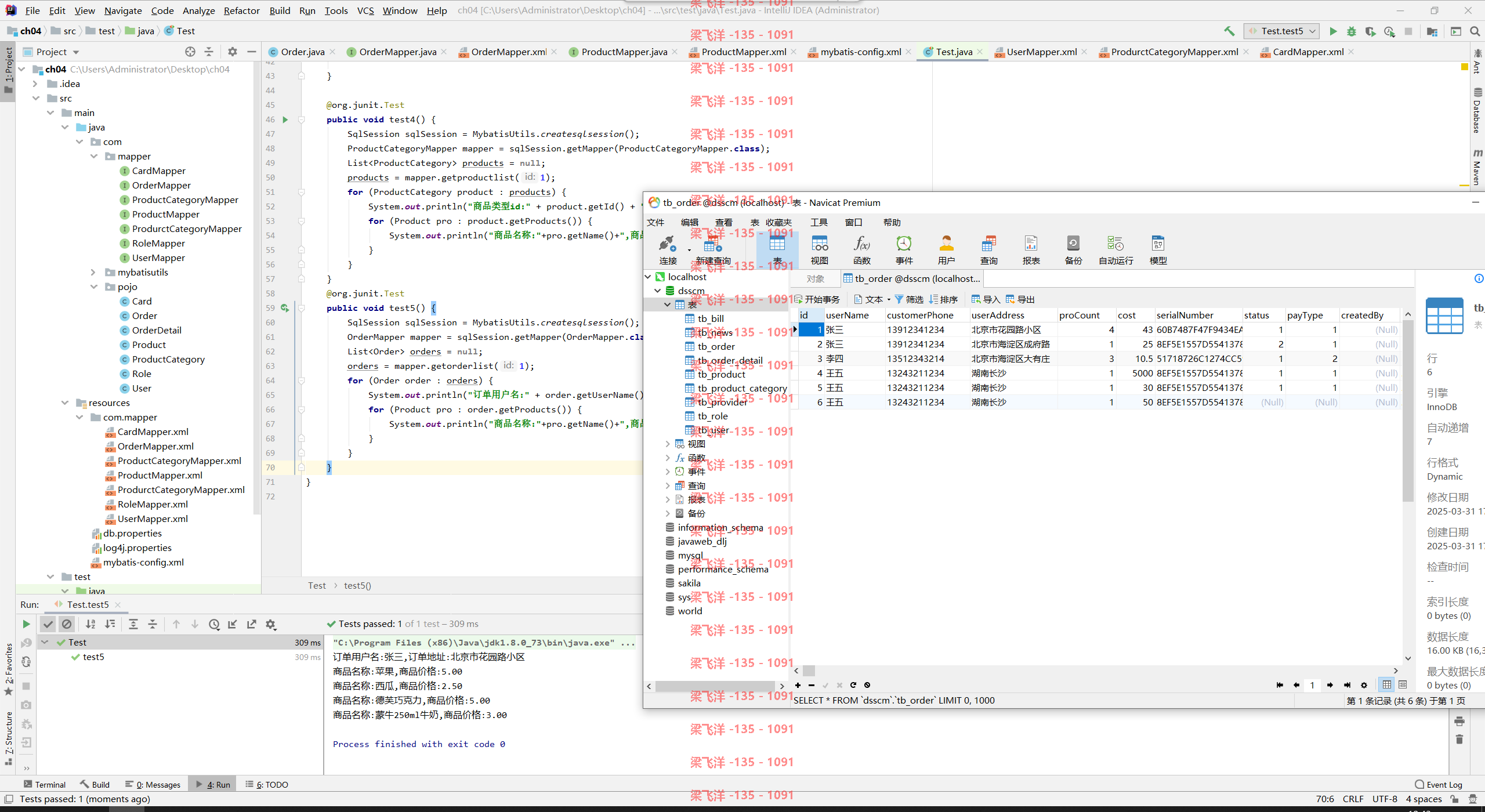Click 导出 export button in Navicat
The height and width of the screenshot is (812, 1485).
click(1020, 300)
